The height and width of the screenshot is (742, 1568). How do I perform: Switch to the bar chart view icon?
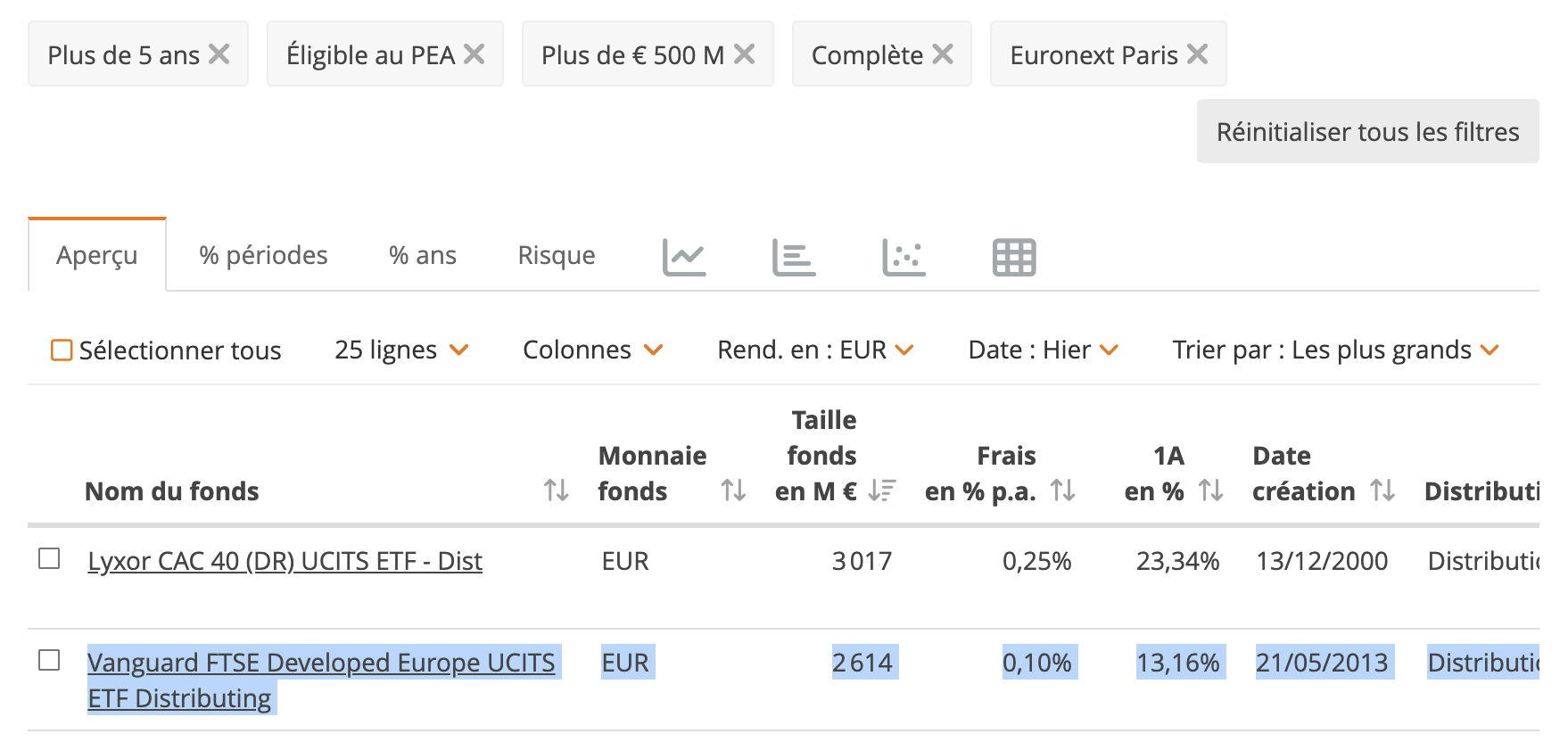794,257
